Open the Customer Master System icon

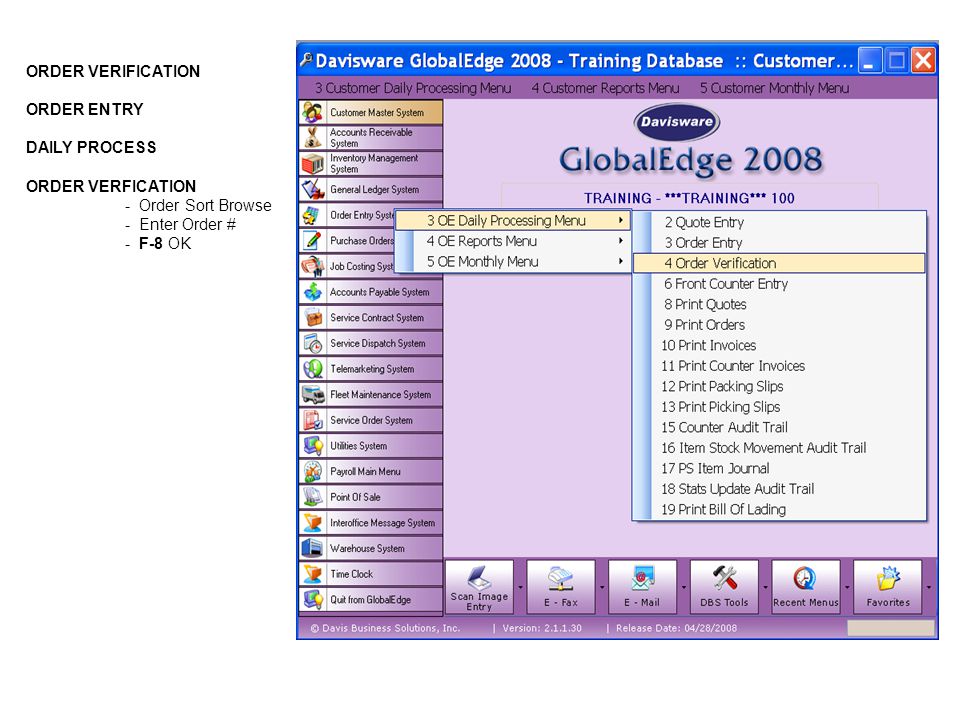(x=313, y=113)
